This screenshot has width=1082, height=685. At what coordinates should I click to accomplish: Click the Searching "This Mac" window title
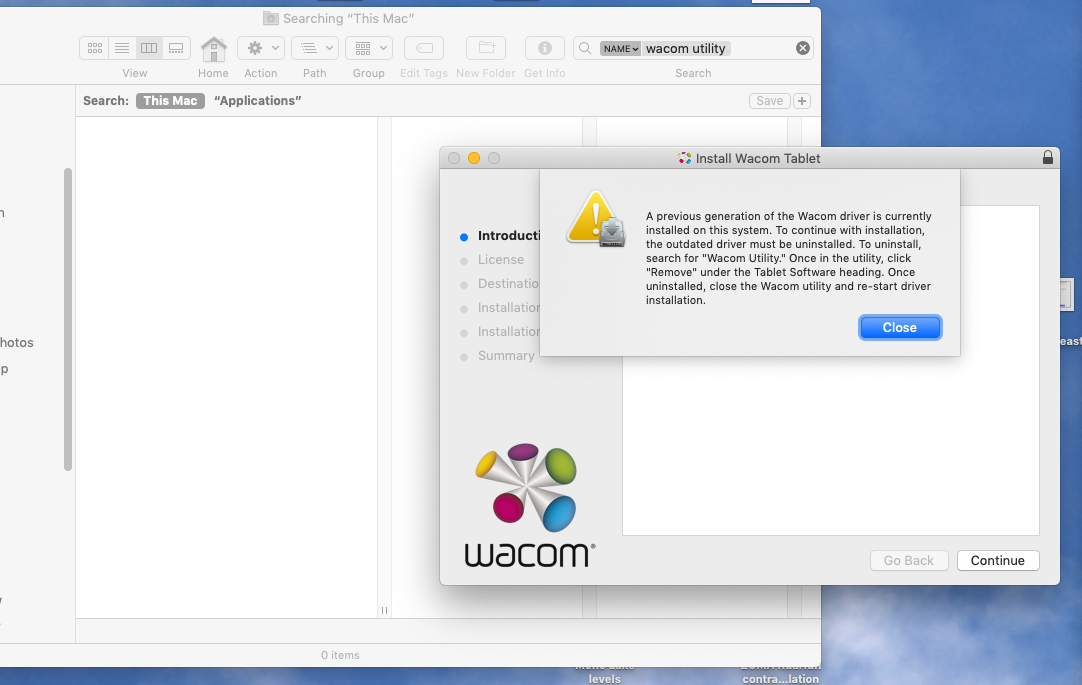[x=348, y=19]
